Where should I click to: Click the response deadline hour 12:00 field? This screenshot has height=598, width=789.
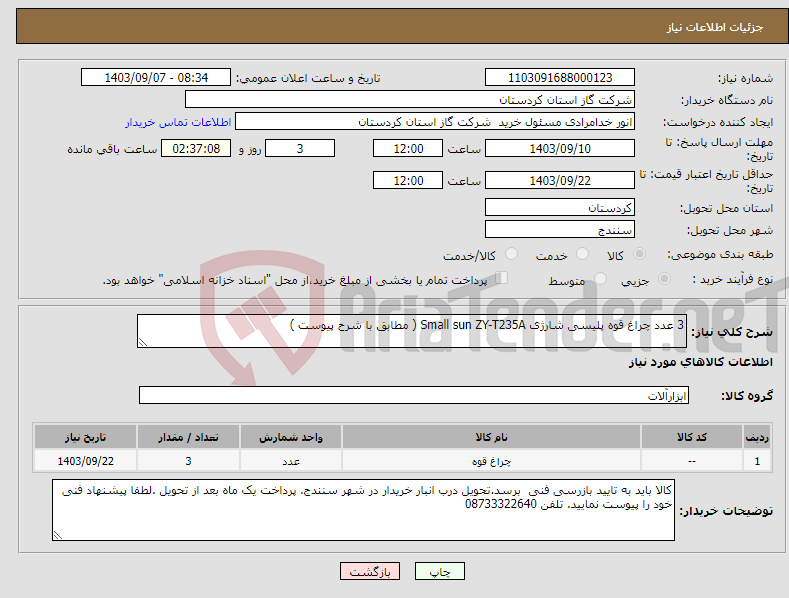pyautogui.click(x=408, y=148)
